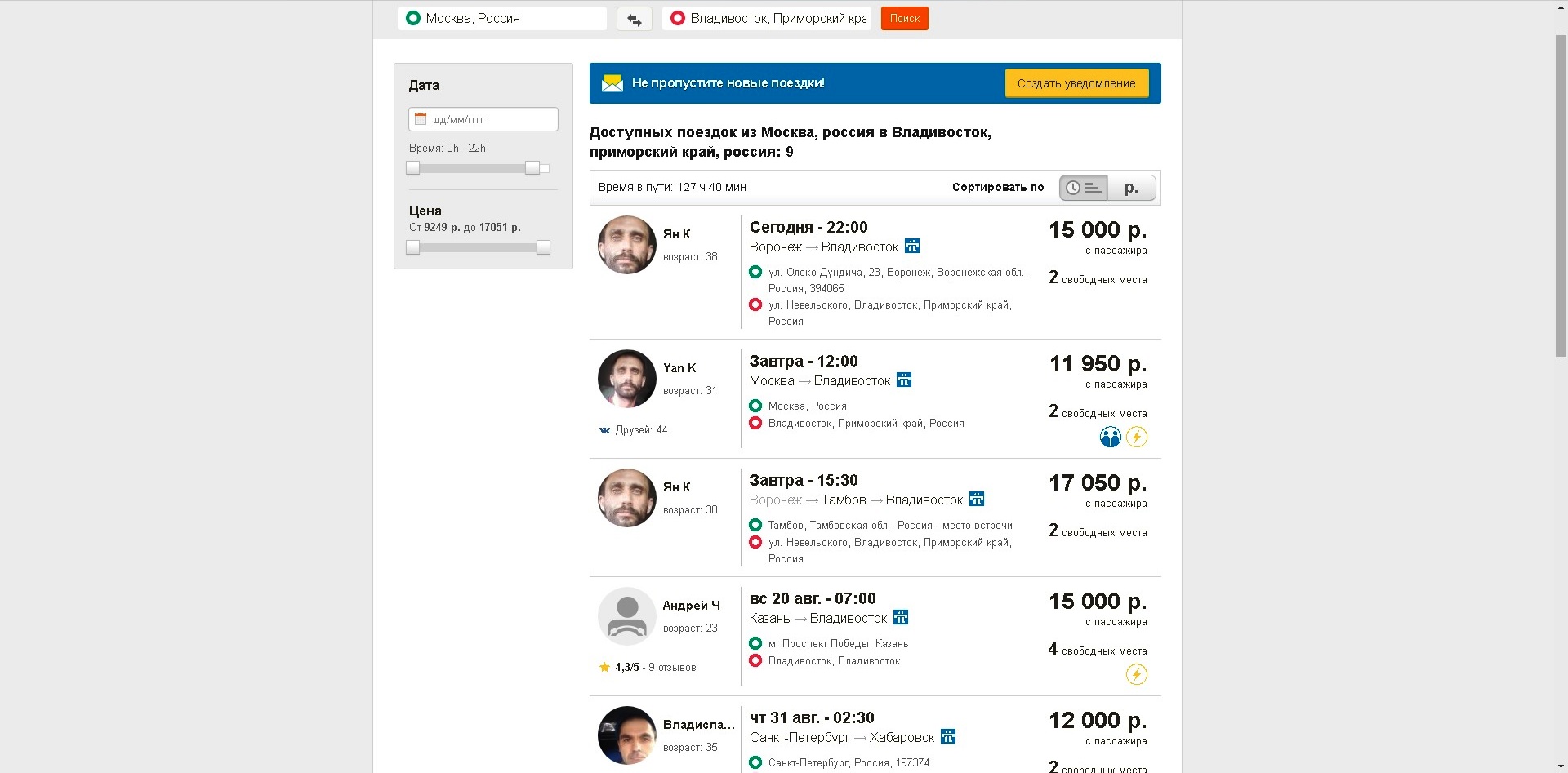This screenshot has width=1568, height=773.
Task: Click the lightning icon on Москва trip
Action: (1137, 438)
